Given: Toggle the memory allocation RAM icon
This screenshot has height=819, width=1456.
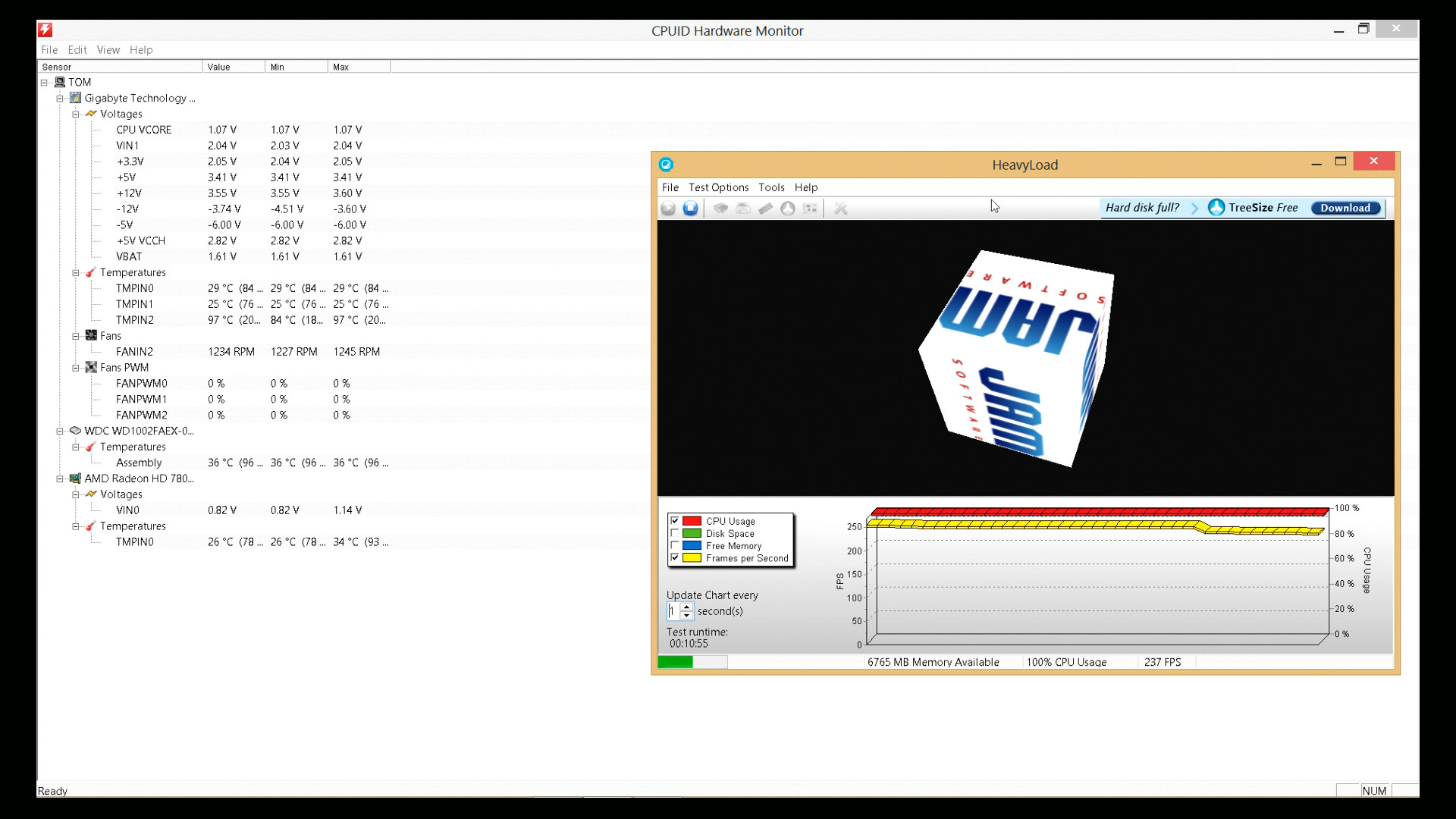Looking at the screenshot, I should coord(765,208).
